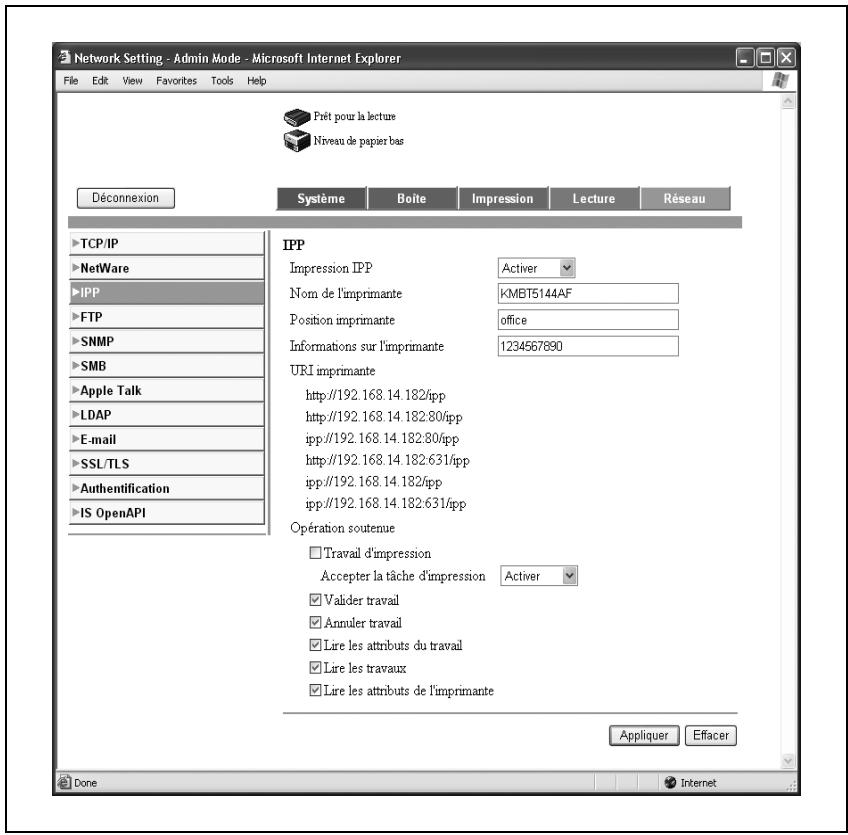Screen dimensions: 848x835
Task: Toggle Lire les attributs du travail checkbox
Action: (x=315, y=645)
